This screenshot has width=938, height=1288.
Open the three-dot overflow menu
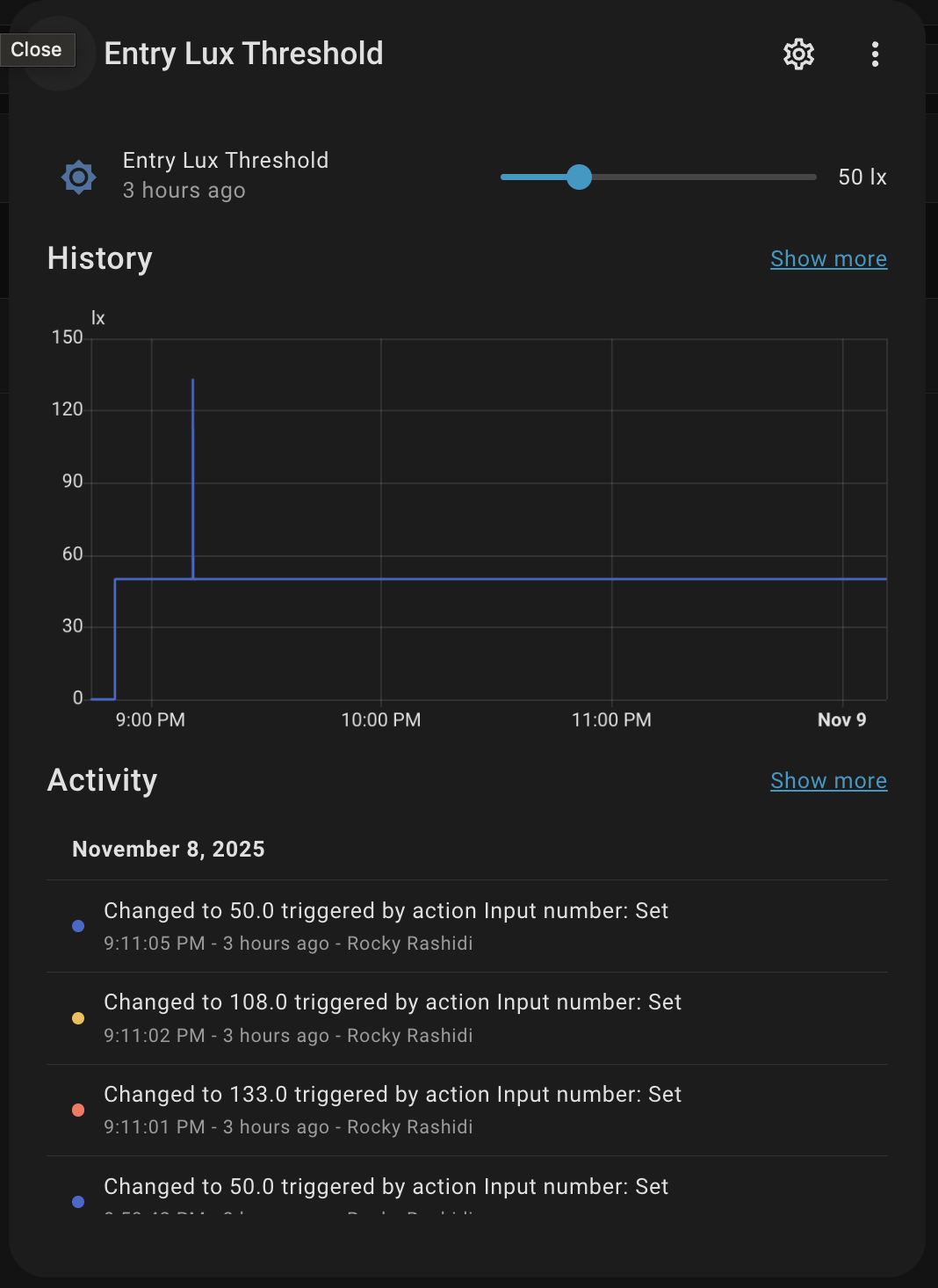pos(875,54)
